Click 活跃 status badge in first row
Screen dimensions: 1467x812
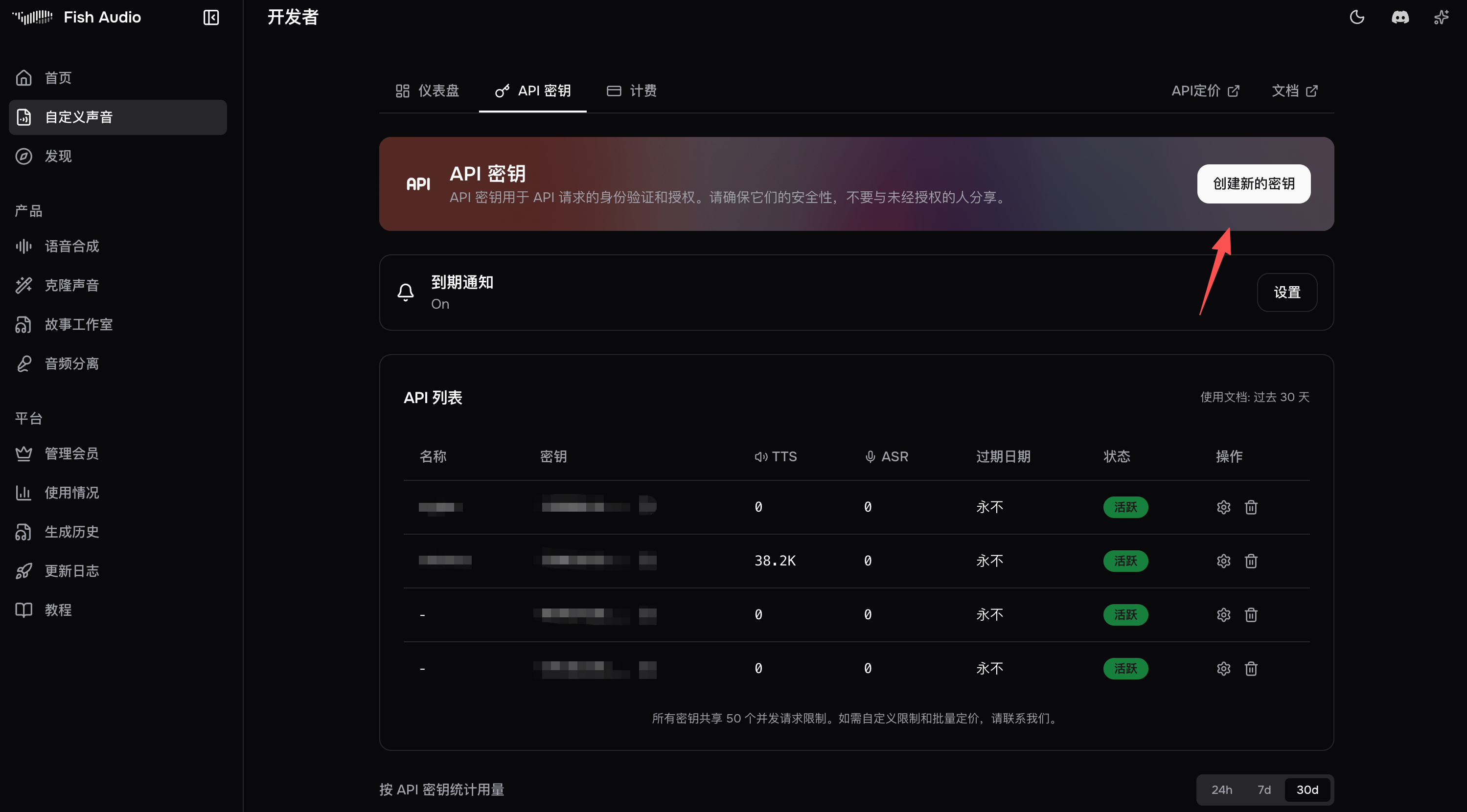pyautogui.click(x=1125, y=507)
